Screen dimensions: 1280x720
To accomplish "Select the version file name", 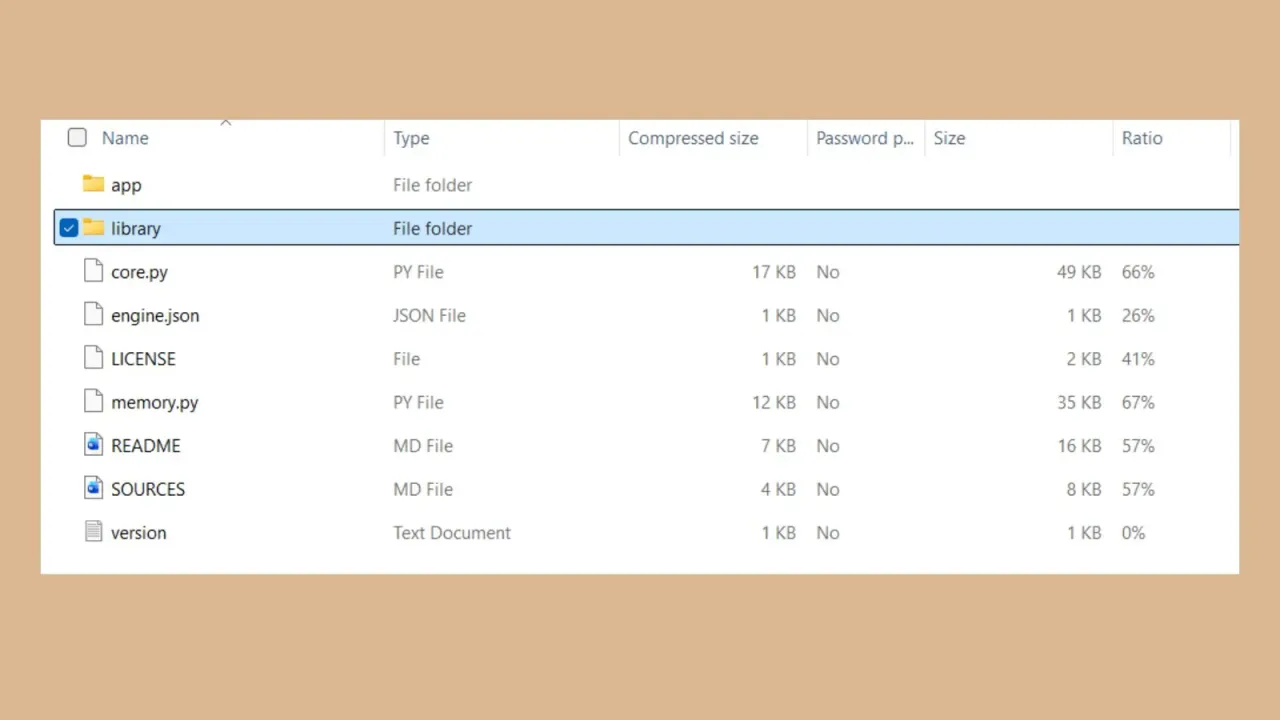I will pos(138,532).
